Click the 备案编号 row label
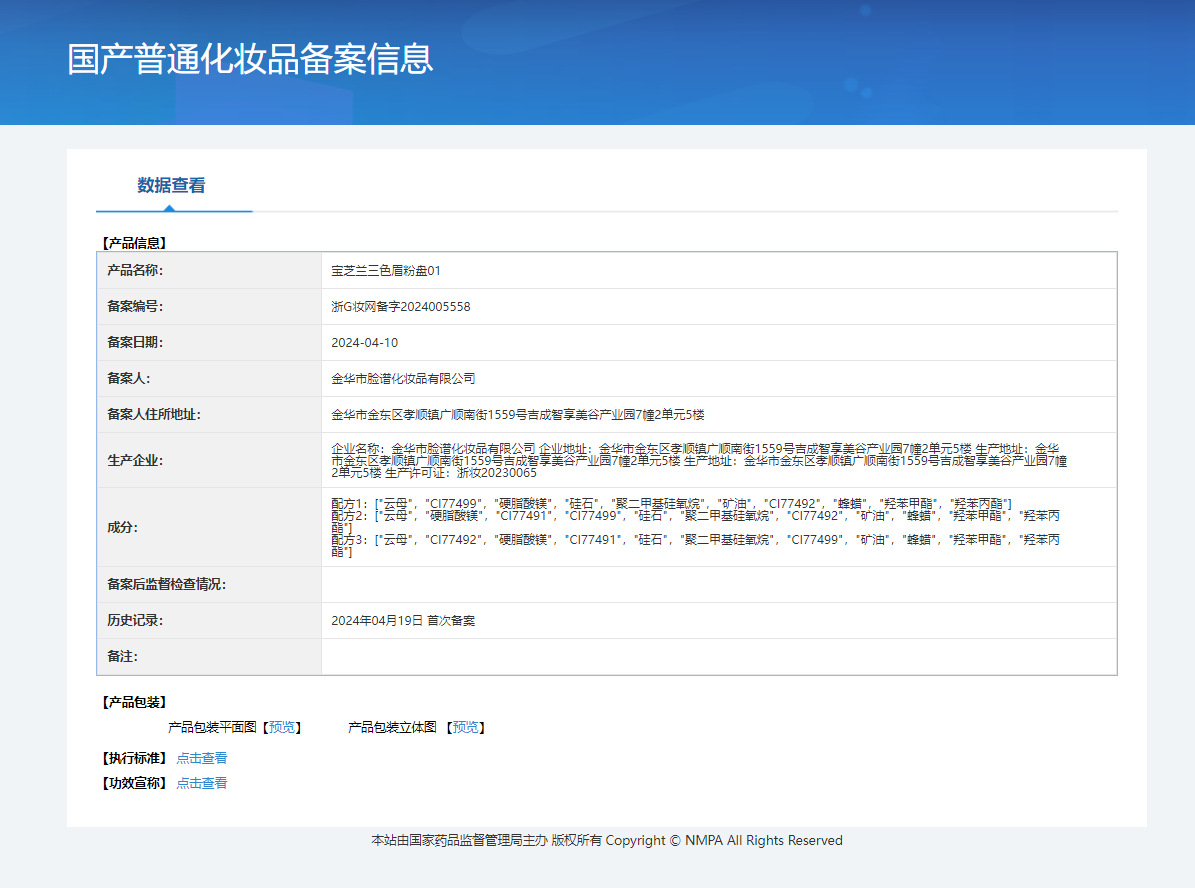Image resolution: width=1195 pixels, height=888 pixels. (x=135, y=306)
